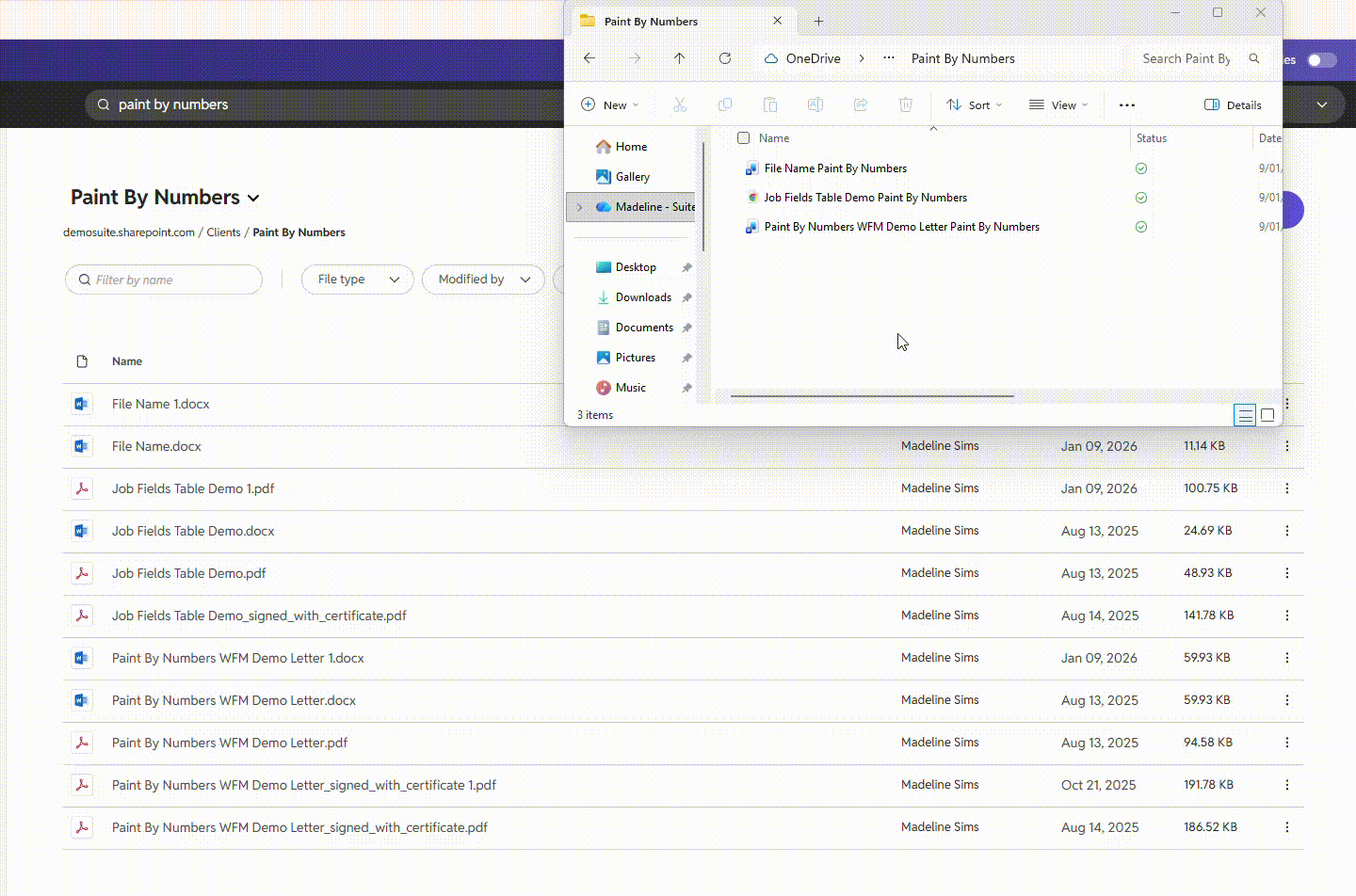Expand the Madeline - Suite tree node
1356x896 pixels.
point(579,207)
